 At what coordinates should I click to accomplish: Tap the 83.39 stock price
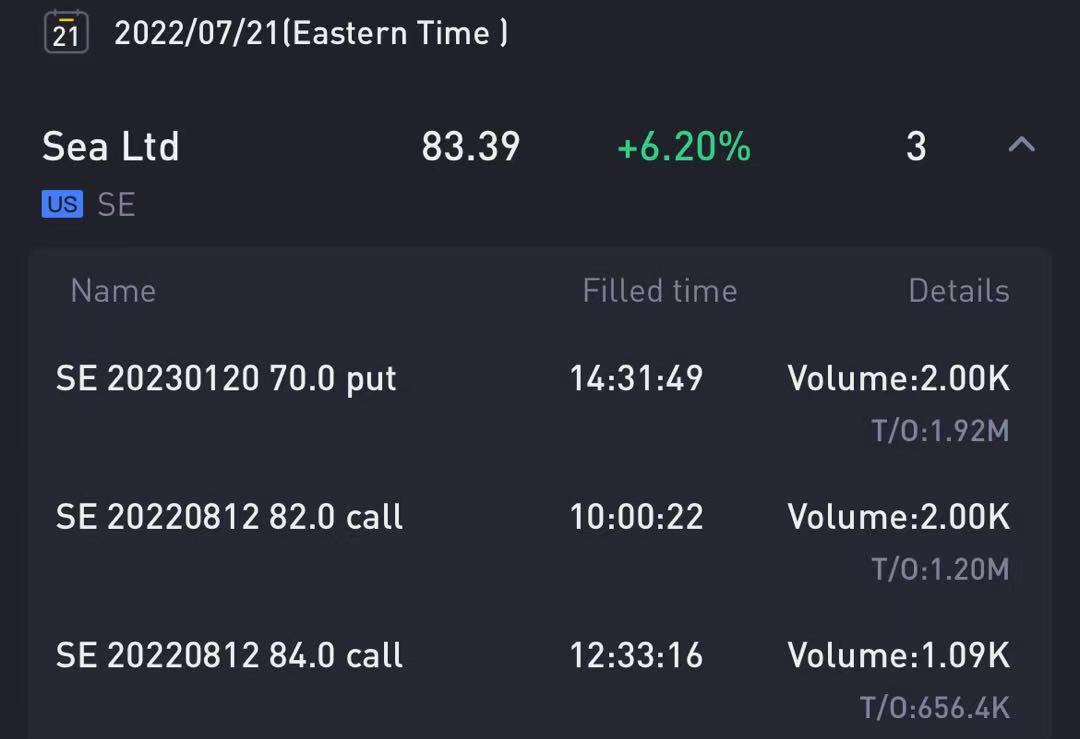coord(470,147)
